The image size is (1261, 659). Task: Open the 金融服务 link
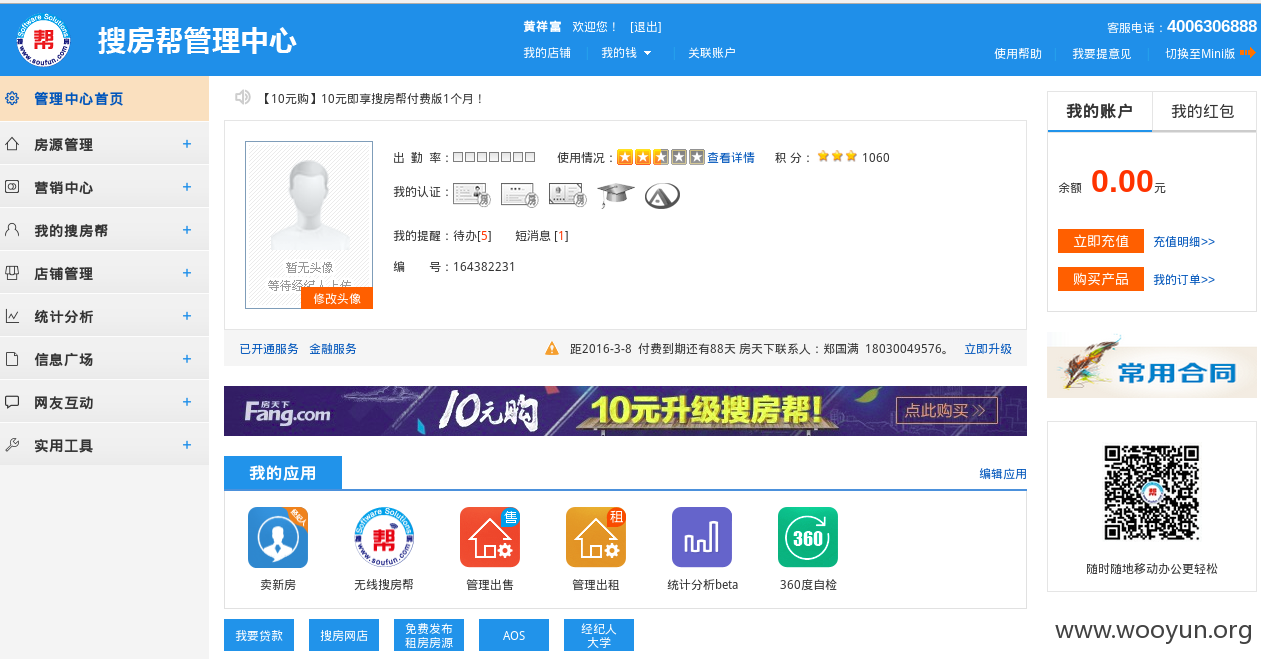[333, 349]
